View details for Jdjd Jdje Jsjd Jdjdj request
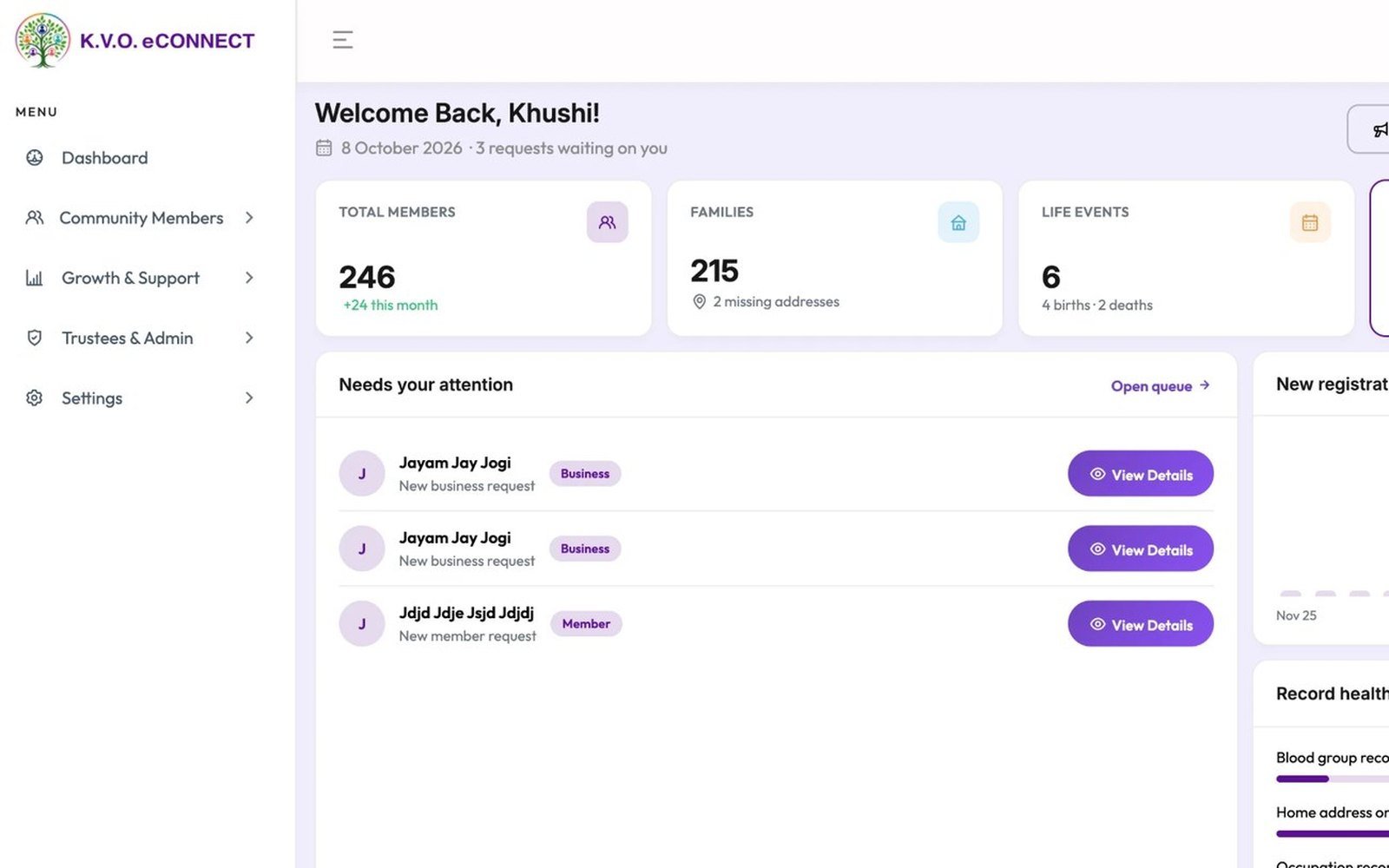Image resolution: width=1389 pixels, height=868 pixels. click(x=1141, y=623)
